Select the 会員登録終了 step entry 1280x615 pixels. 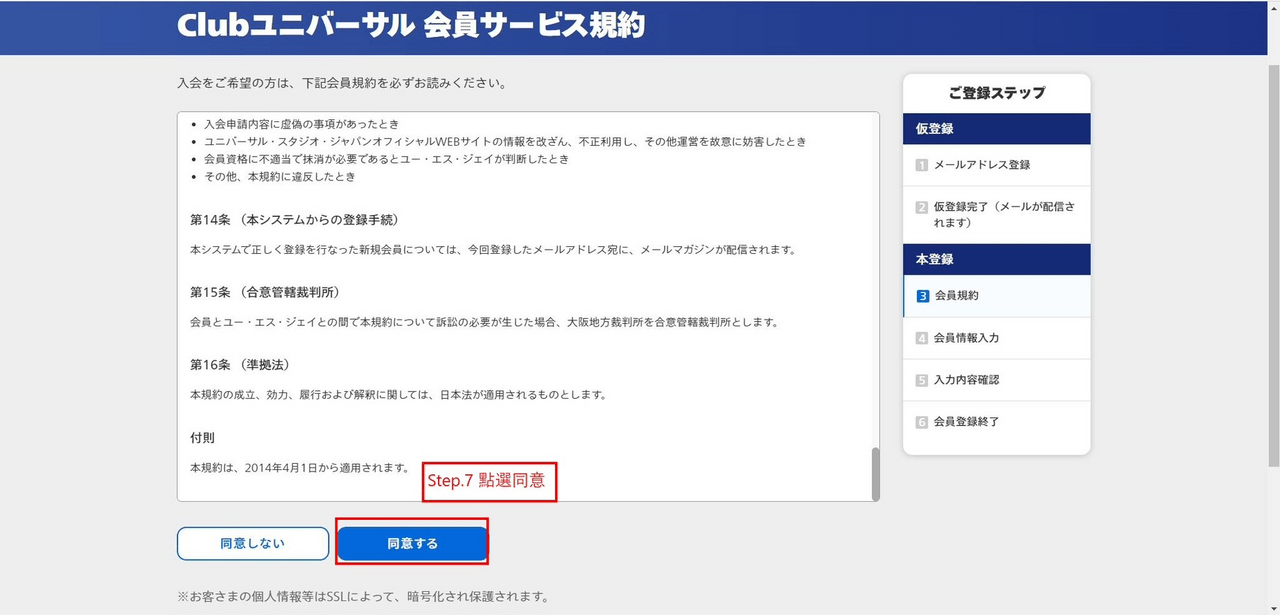pos(996,422)
